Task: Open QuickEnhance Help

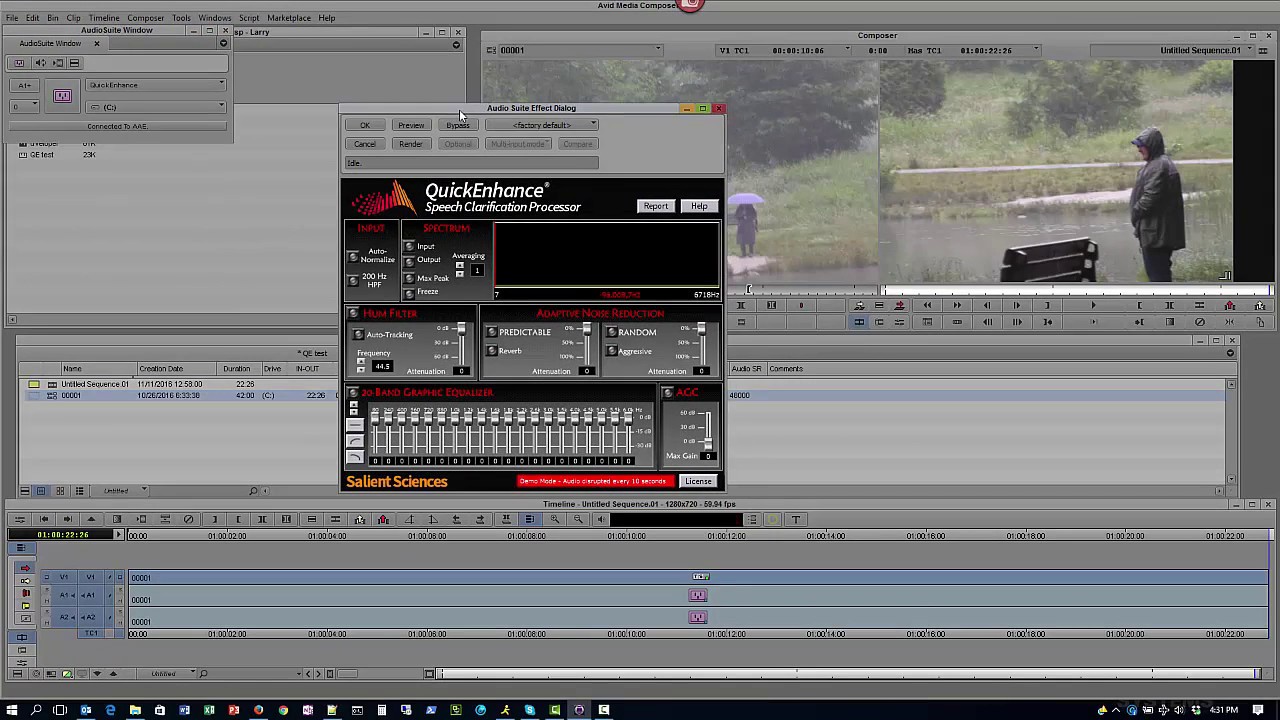Action: 699,206
